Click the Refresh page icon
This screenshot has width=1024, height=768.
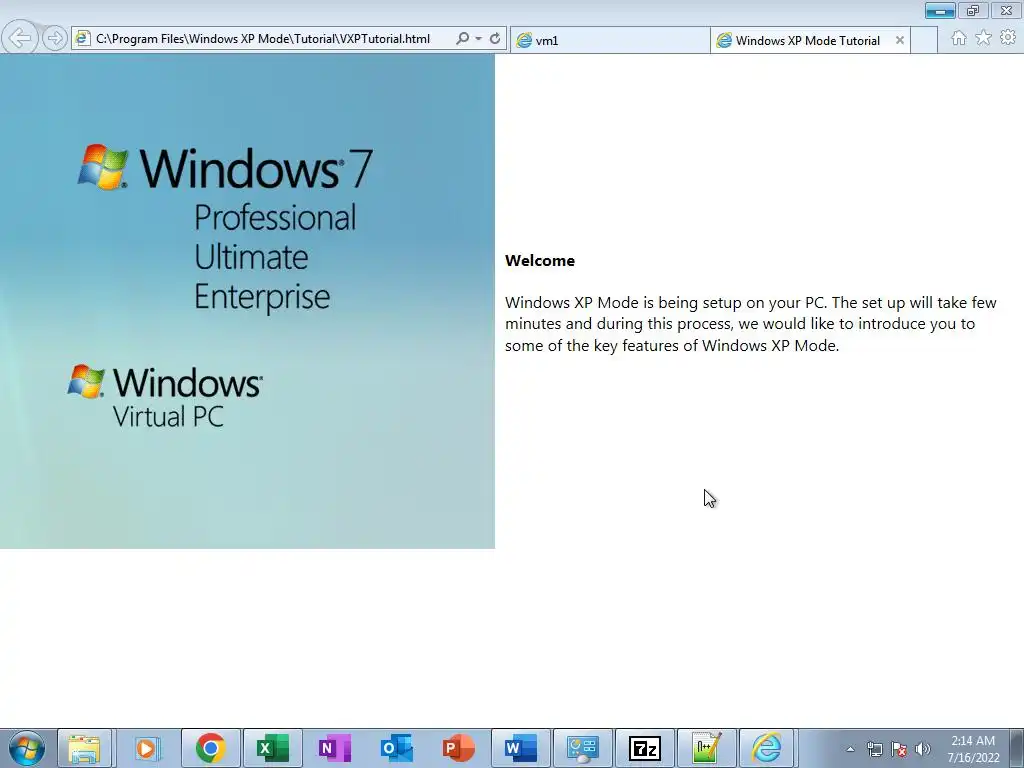tap(495, 39)
